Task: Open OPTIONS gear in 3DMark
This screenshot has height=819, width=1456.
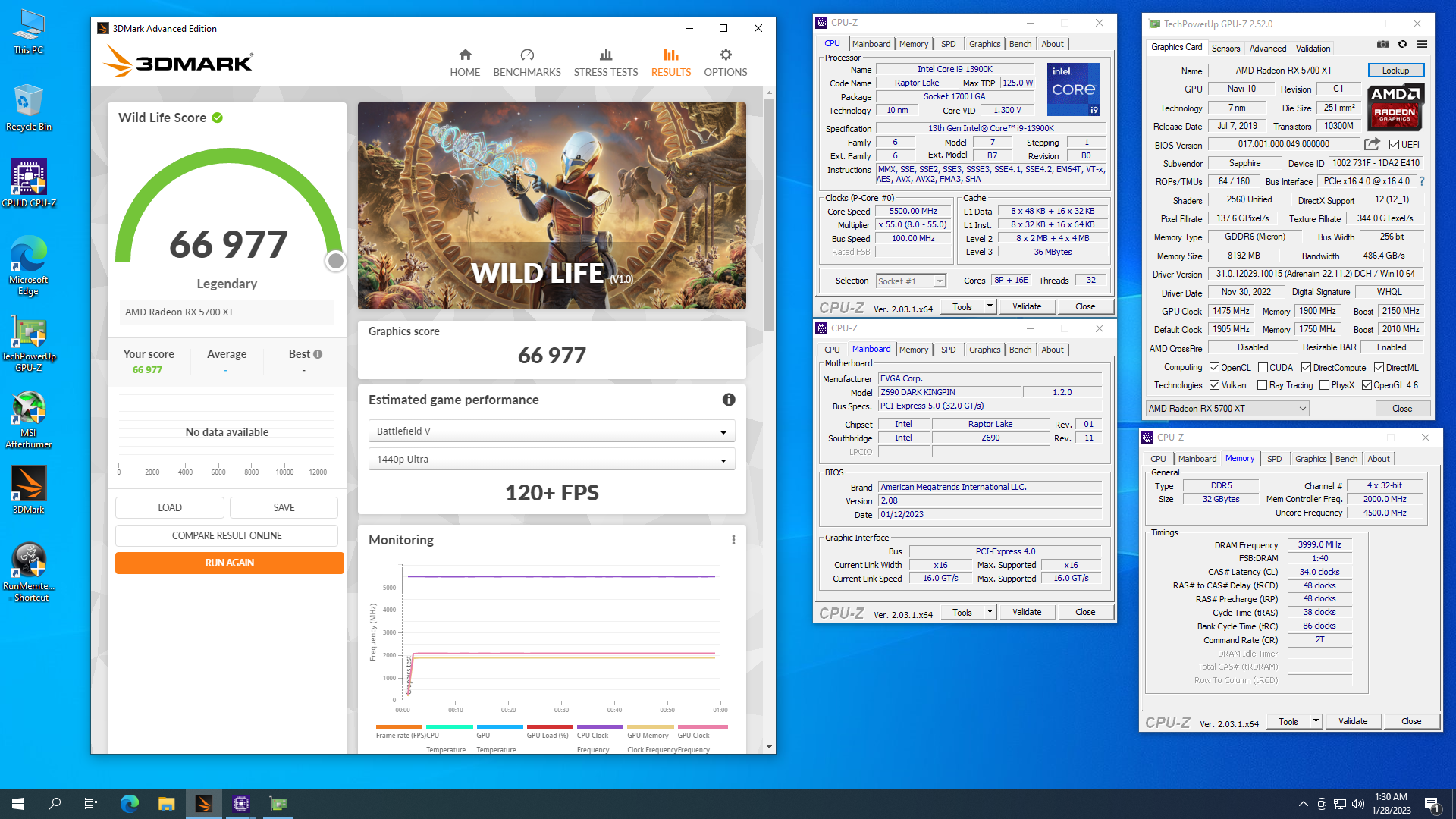Action: pos(726,55)
